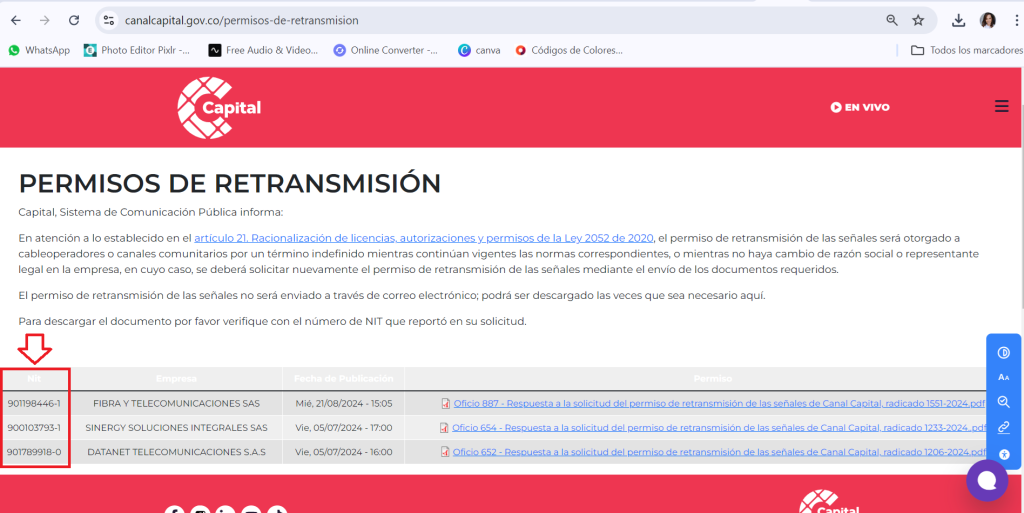1024x513 pixels.
Task: Open the Chrome downloads icon
Action: pyautogui.click(x=958, y=20)
